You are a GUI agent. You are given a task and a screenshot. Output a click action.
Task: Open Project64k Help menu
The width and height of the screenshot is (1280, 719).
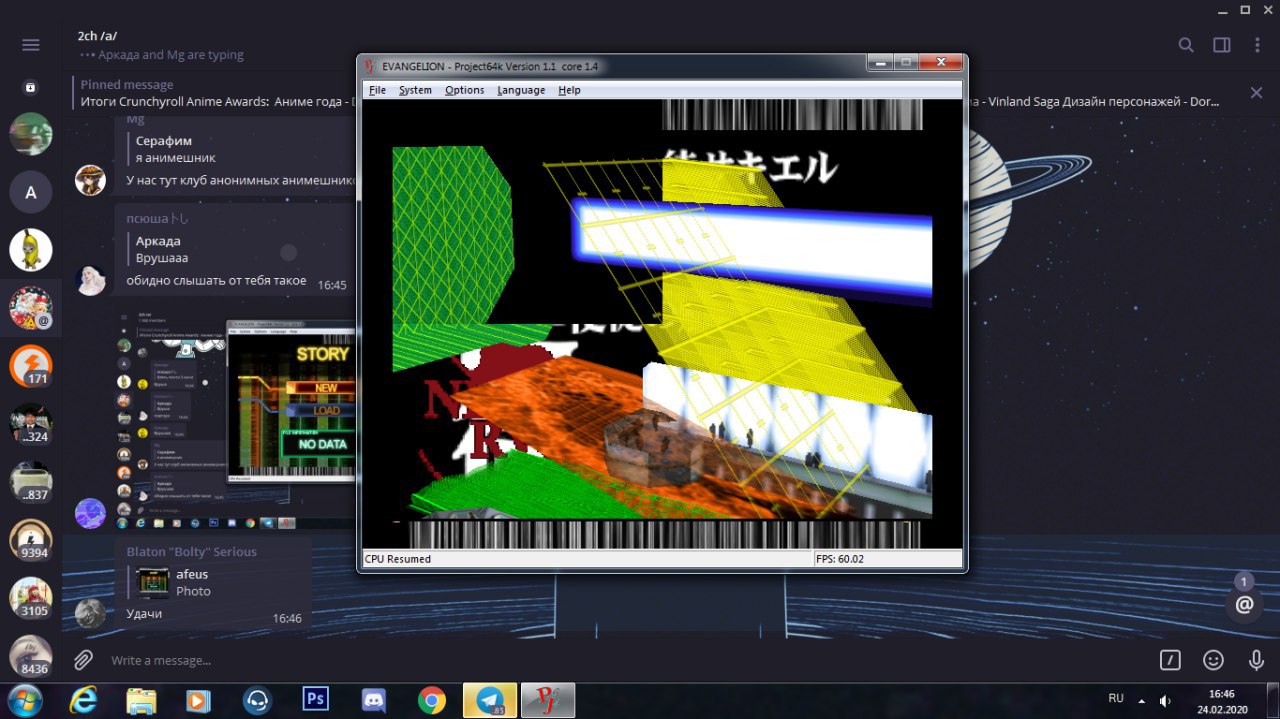click(569, 90)
